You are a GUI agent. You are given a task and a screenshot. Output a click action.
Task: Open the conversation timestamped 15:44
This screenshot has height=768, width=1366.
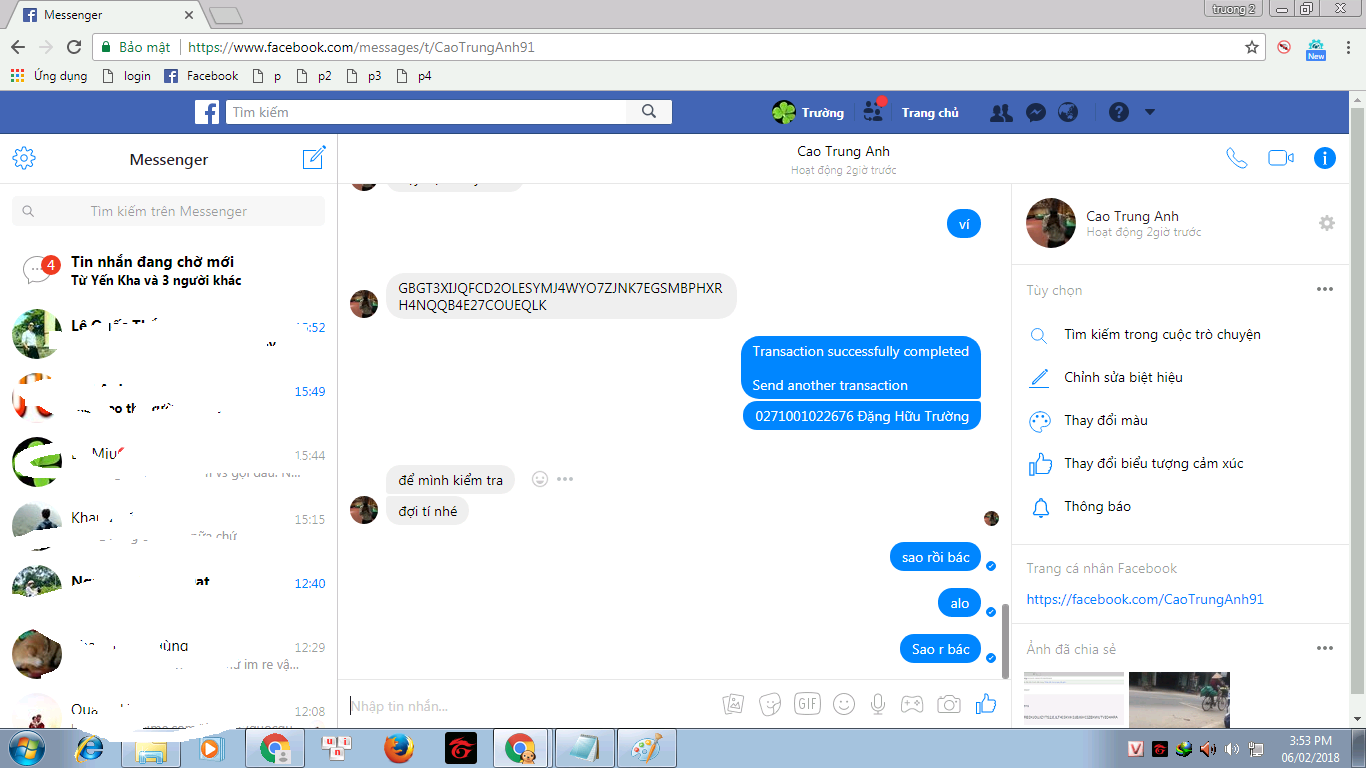click(x=169, y=462)
